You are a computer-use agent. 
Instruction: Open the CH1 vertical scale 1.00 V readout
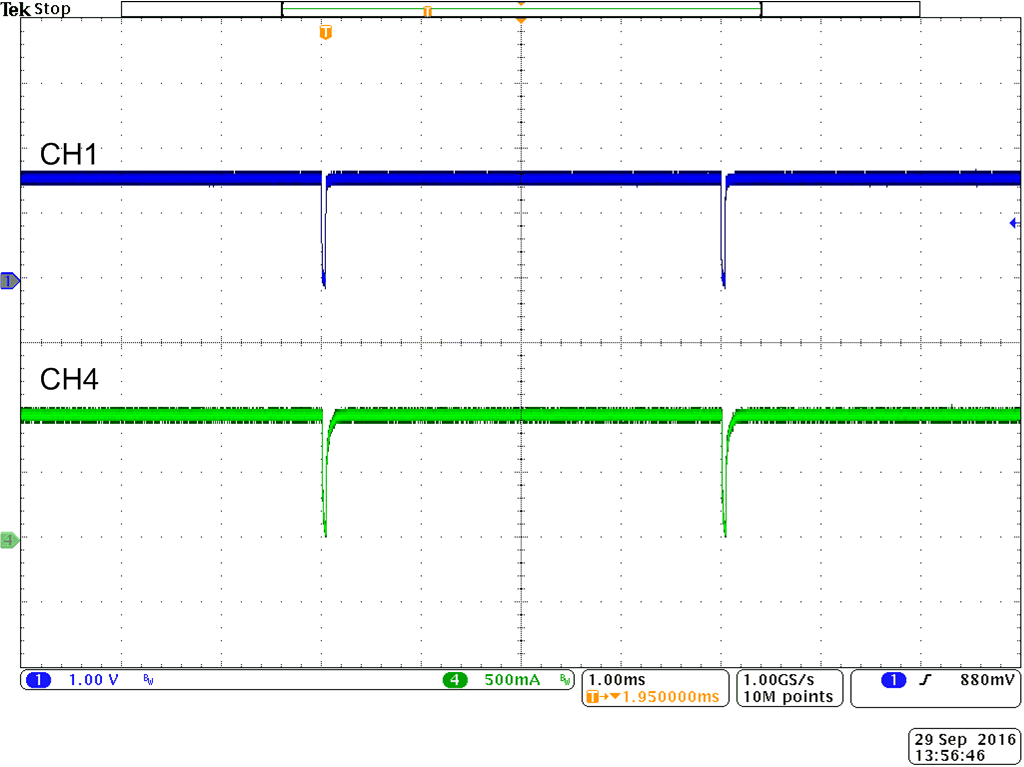click(93, 680)
